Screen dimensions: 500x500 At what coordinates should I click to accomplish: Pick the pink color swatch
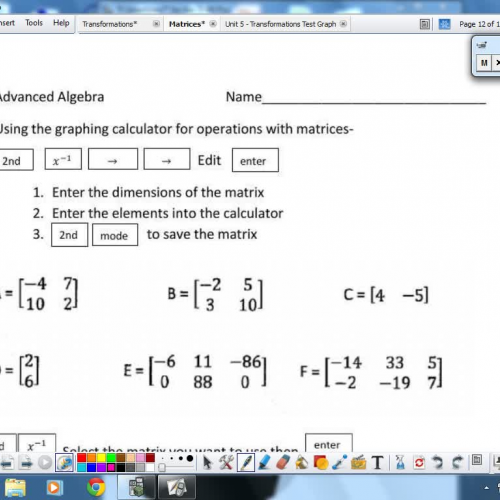pos(140,458)
